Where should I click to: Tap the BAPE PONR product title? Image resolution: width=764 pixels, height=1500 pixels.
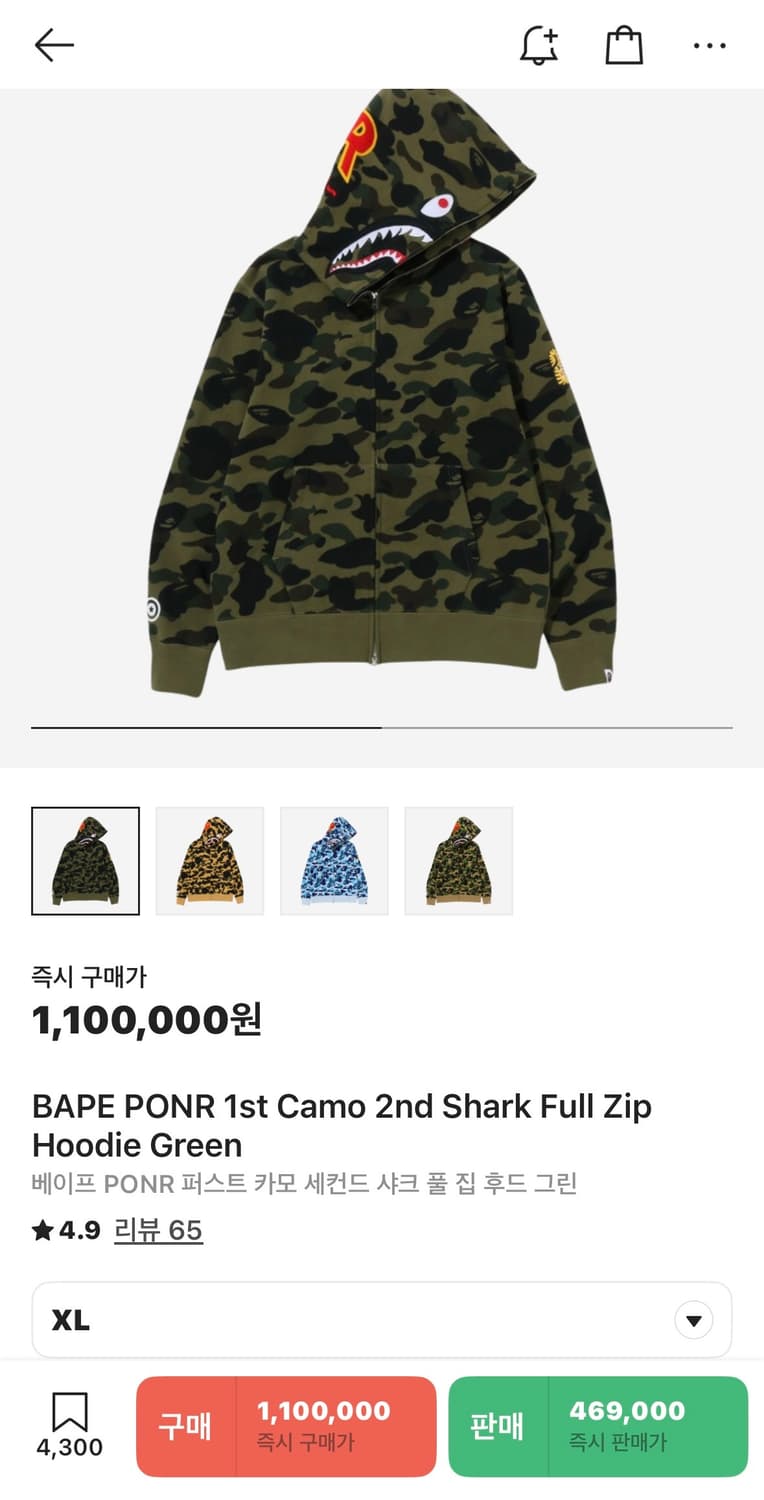(x=342, y=1126)
